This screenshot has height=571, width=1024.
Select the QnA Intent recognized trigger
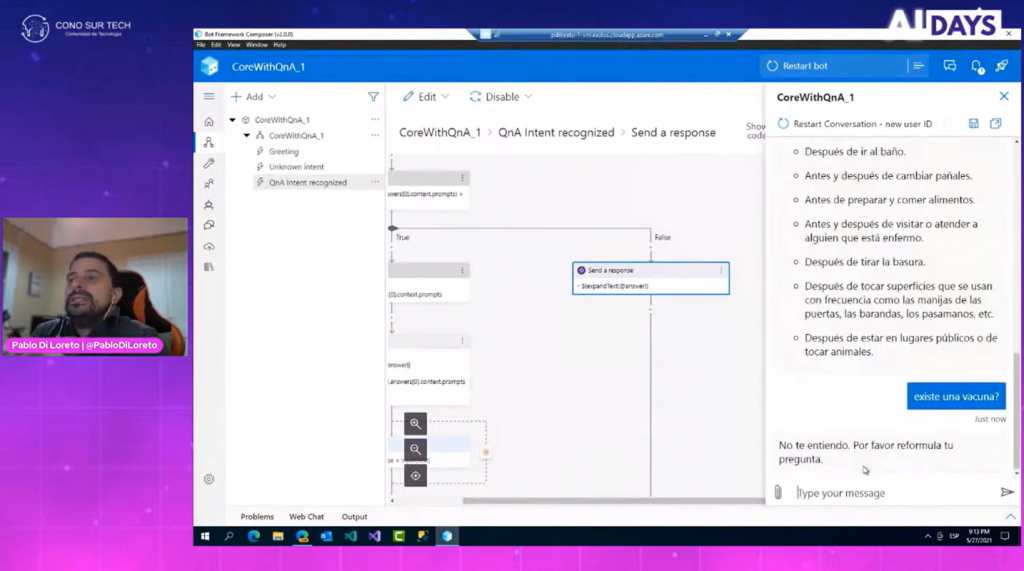[x=308, y=182]
